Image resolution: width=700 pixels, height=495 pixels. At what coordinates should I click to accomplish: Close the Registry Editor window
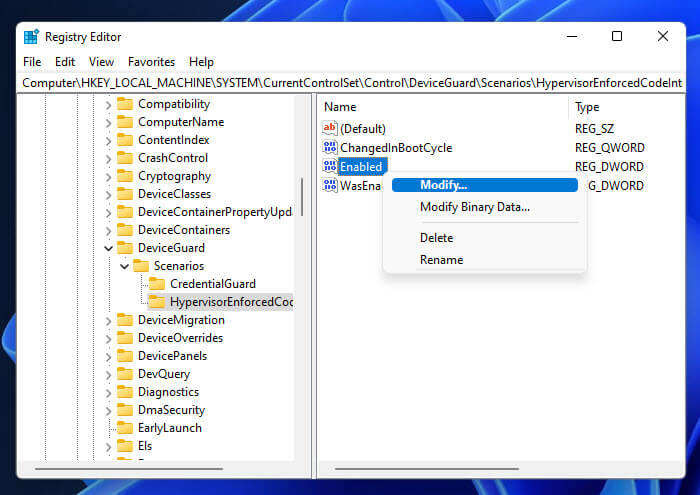662,36
